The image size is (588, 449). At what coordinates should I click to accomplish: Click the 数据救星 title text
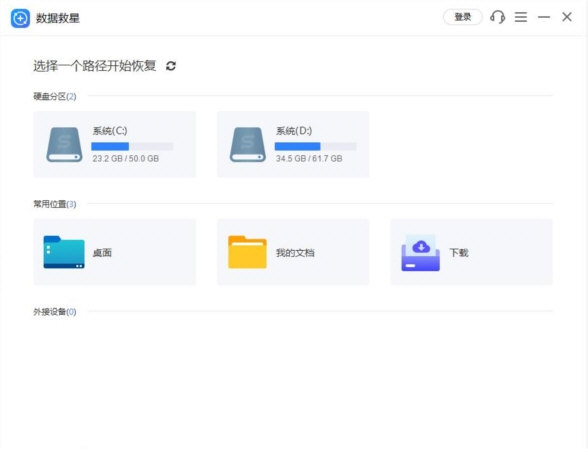point(58,18)
